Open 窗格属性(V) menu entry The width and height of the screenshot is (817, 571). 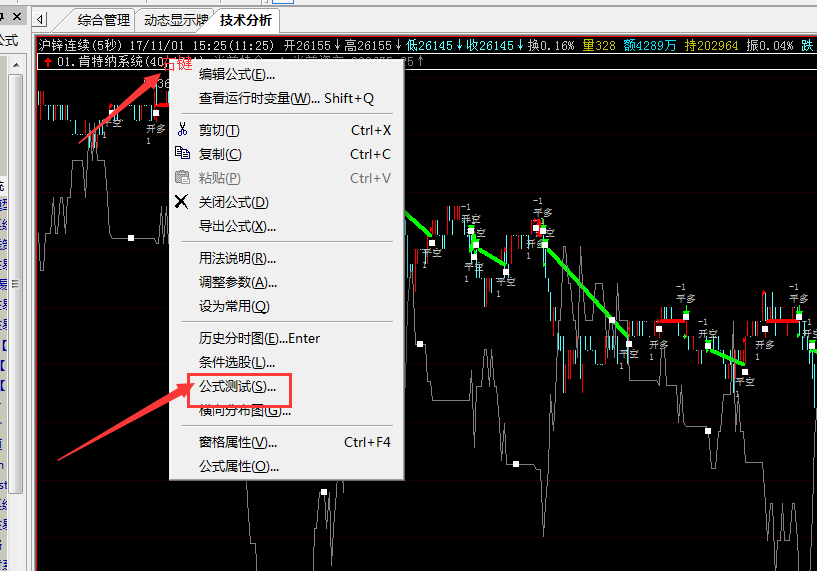click(x=287, y=442)
